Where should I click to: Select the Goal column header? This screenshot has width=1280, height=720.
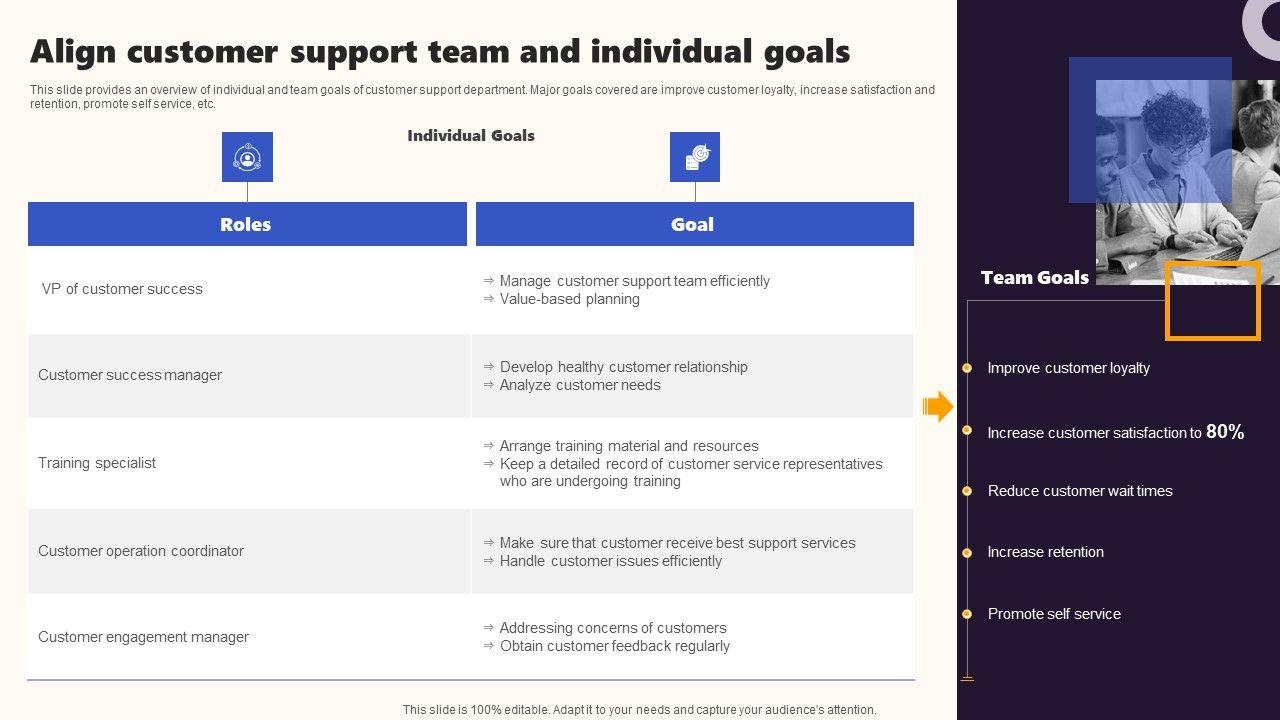coord(694,224)
